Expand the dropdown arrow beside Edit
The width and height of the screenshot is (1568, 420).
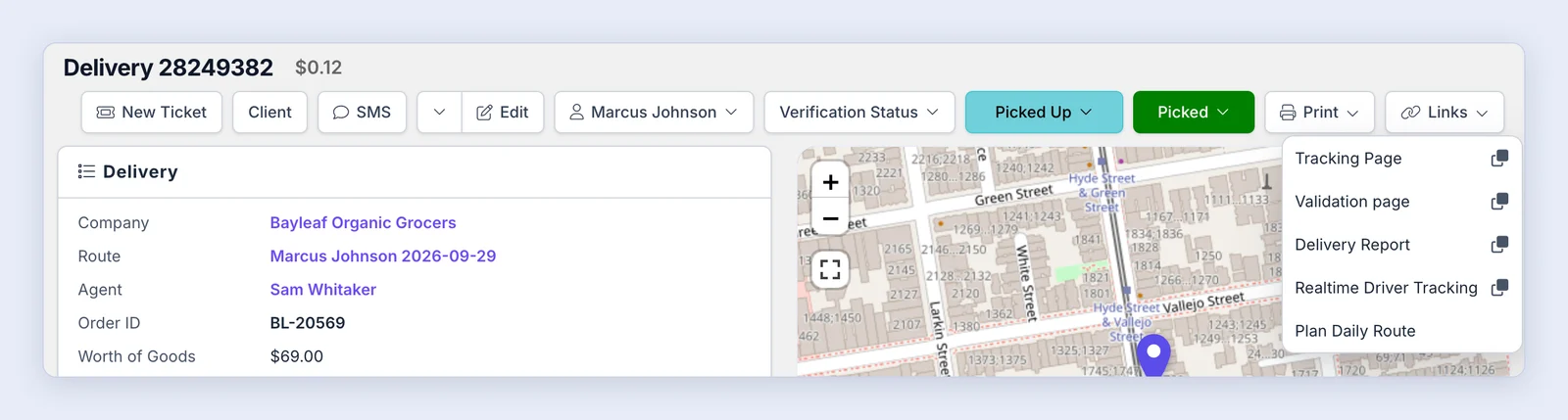tap(439, 113)
